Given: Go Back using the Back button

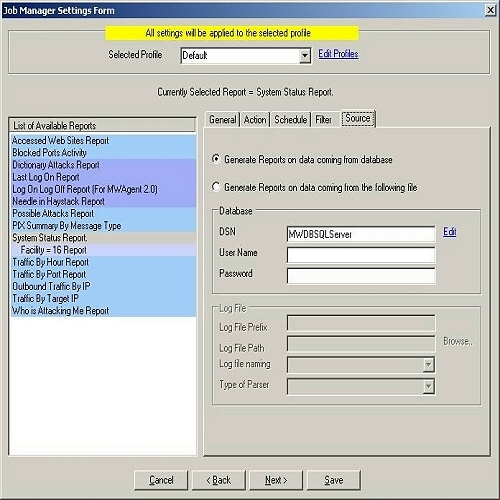Looking at the screenshot, I should [x=219, y=480].
